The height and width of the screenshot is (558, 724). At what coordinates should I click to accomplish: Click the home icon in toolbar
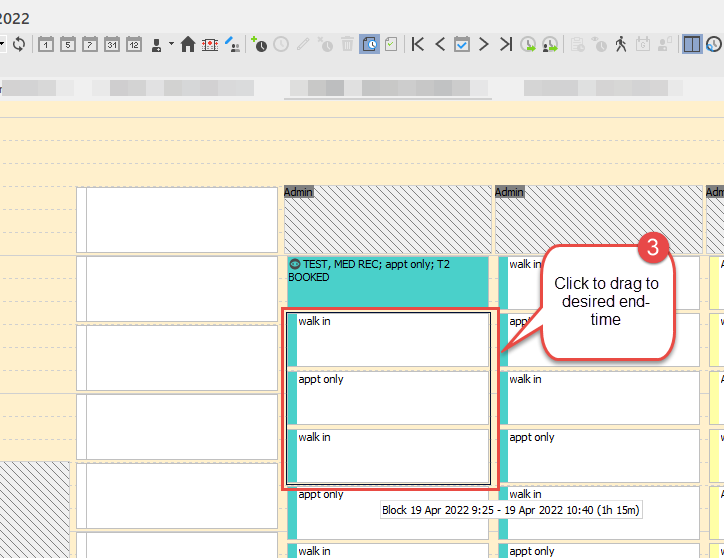coord(188,45)
